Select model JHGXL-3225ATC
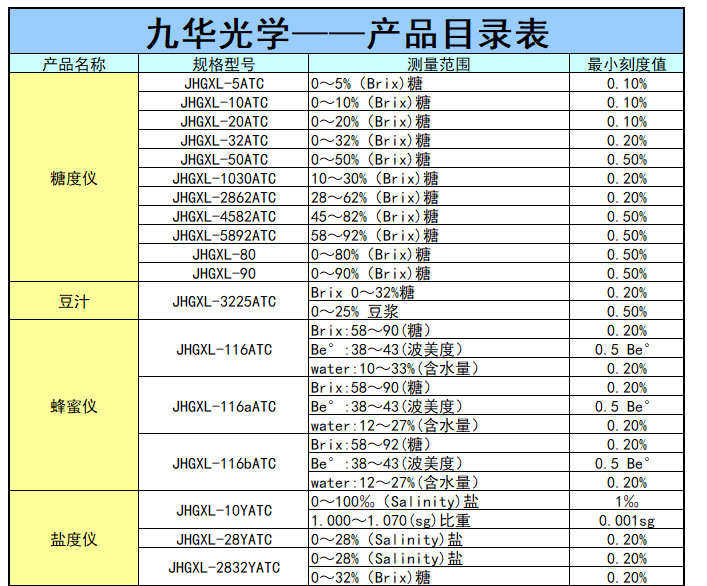Viewport: 707px width, 586px height. pyautogui.click(x=224, y=302)
